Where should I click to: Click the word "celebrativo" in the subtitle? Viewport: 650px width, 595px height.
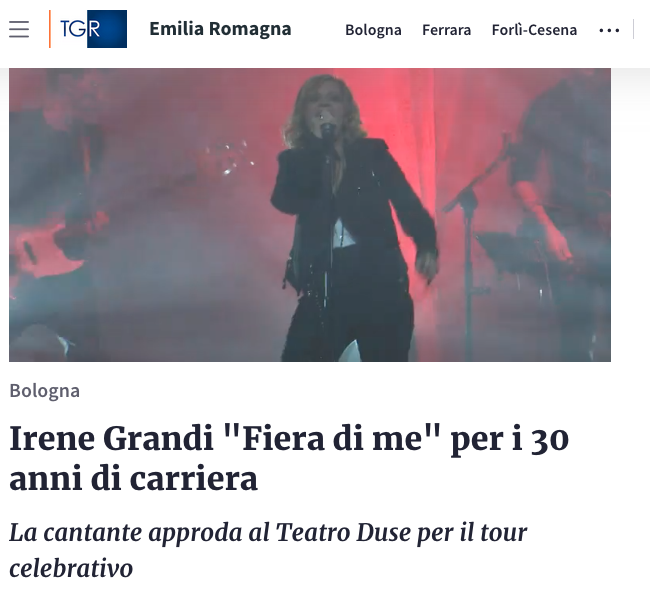click(71, 568)
